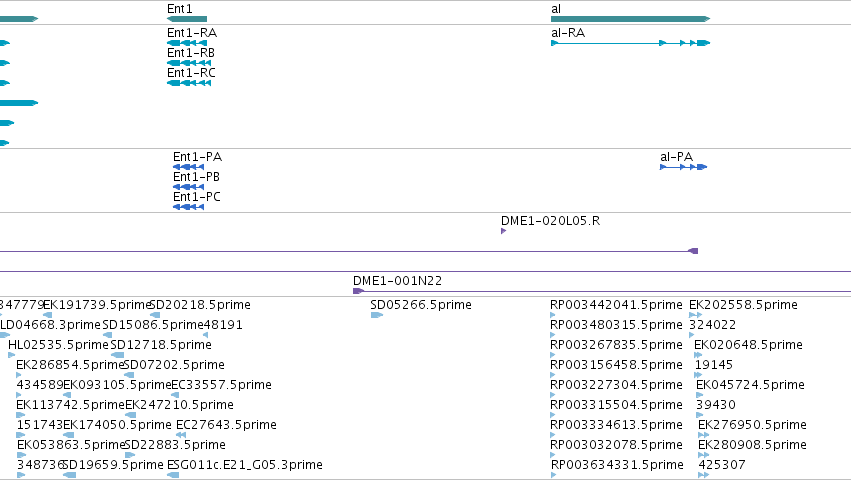Screen dimensions: 851x480
Task: Select the ESG011c.E21_G05.3prime EST glyph
Action: click(x=173, y=475)
